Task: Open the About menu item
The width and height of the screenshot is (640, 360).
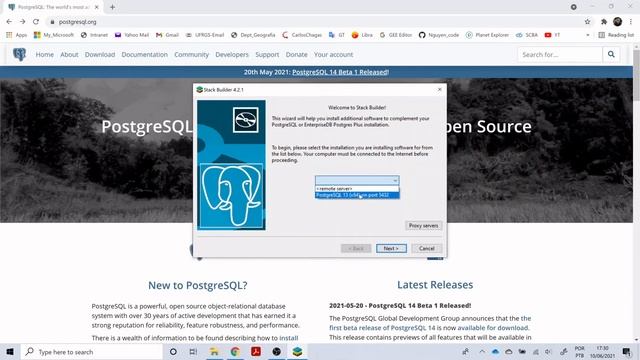Action: point(69,54)
